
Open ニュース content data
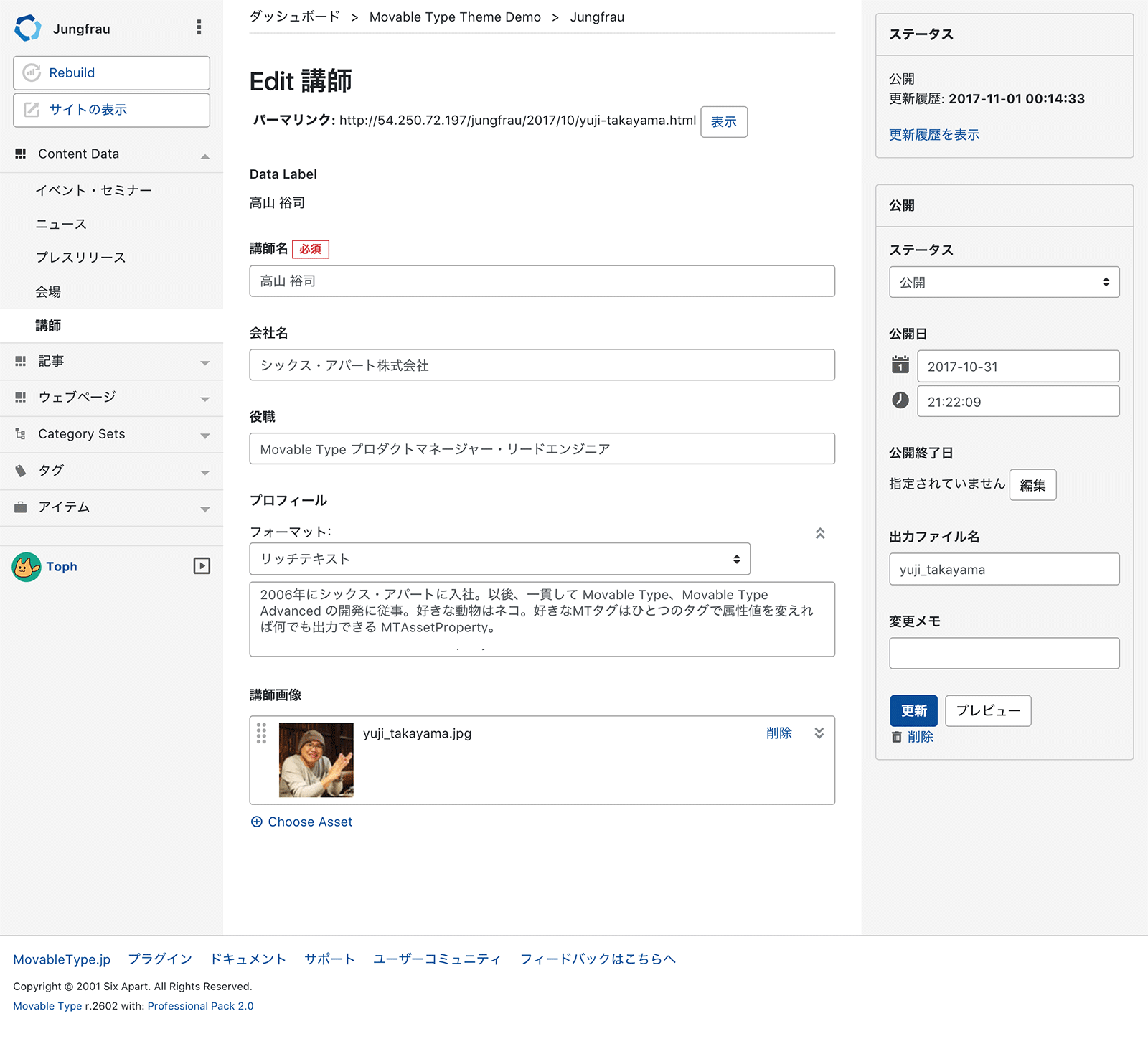pyautogui.click(x=61, y=224)
